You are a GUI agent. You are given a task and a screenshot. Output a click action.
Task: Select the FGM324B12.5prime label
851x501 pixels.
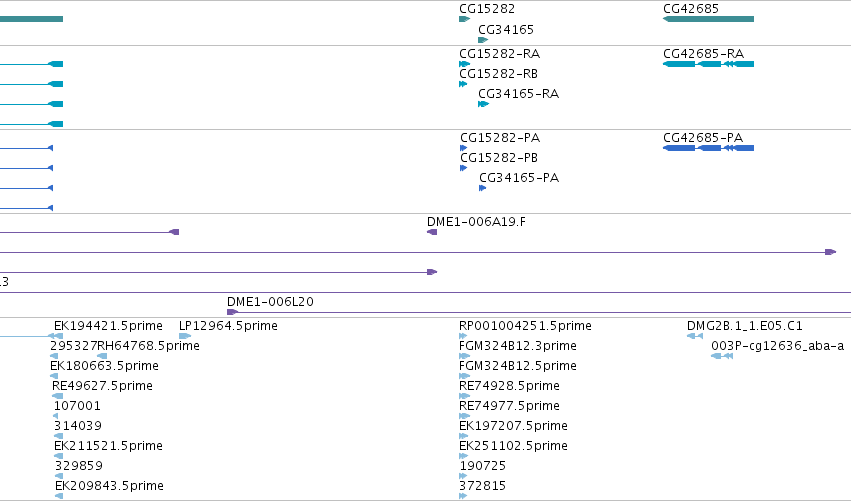[x=518, y=366]
